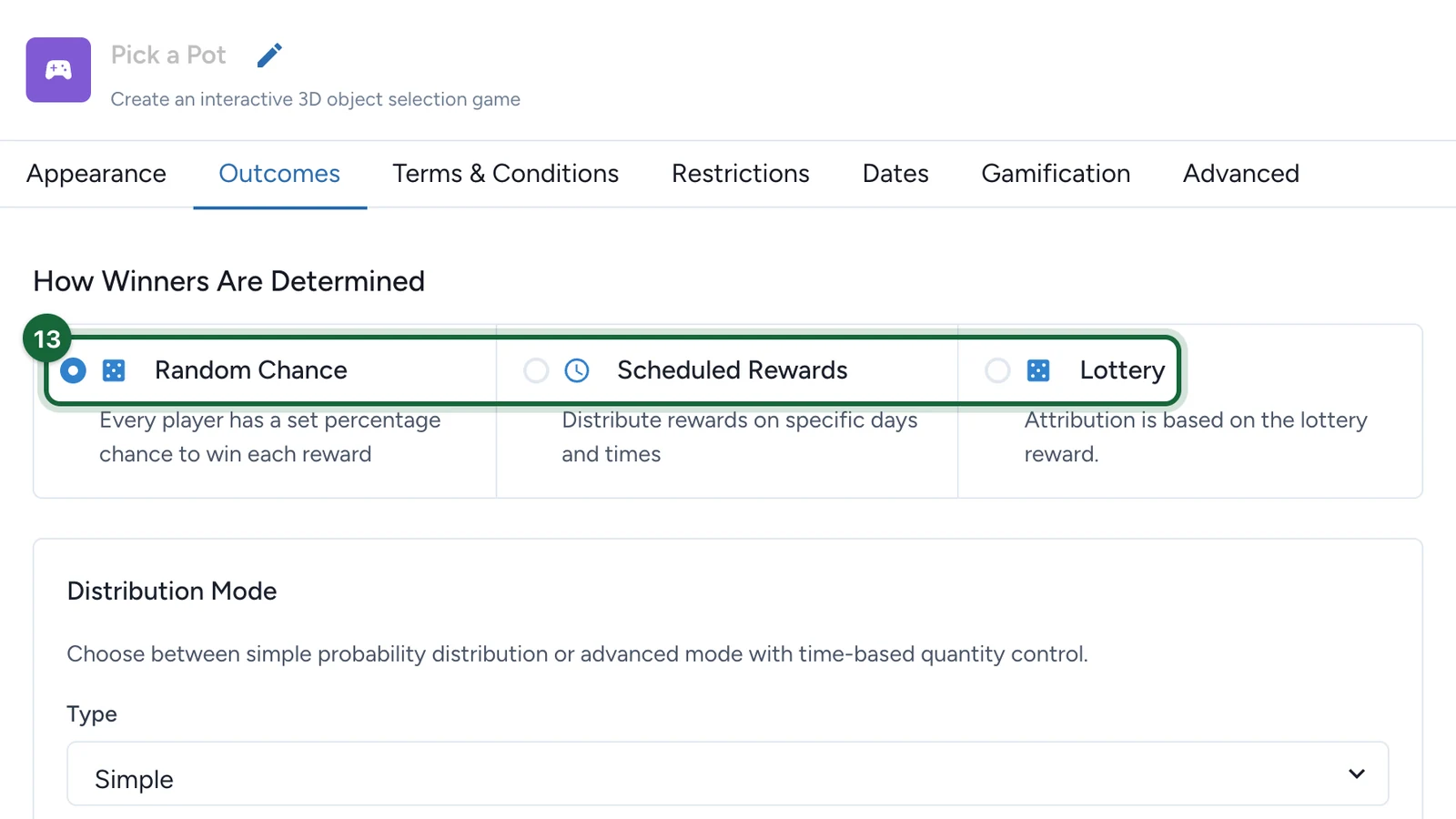Click the Distribution Mode heading

172,591
